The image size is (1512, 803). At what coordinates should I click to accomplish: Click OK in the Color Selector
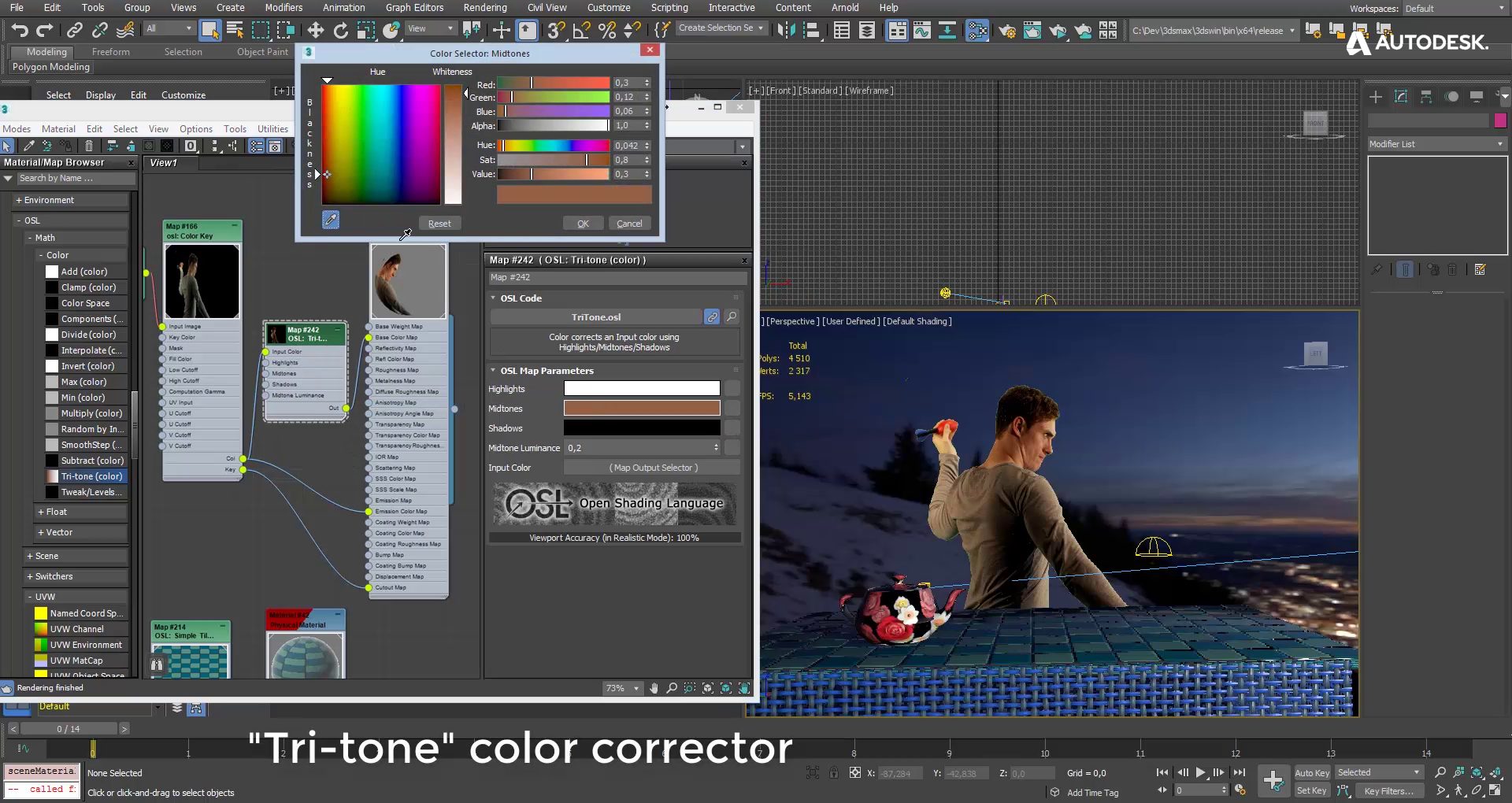click(583, 224)
